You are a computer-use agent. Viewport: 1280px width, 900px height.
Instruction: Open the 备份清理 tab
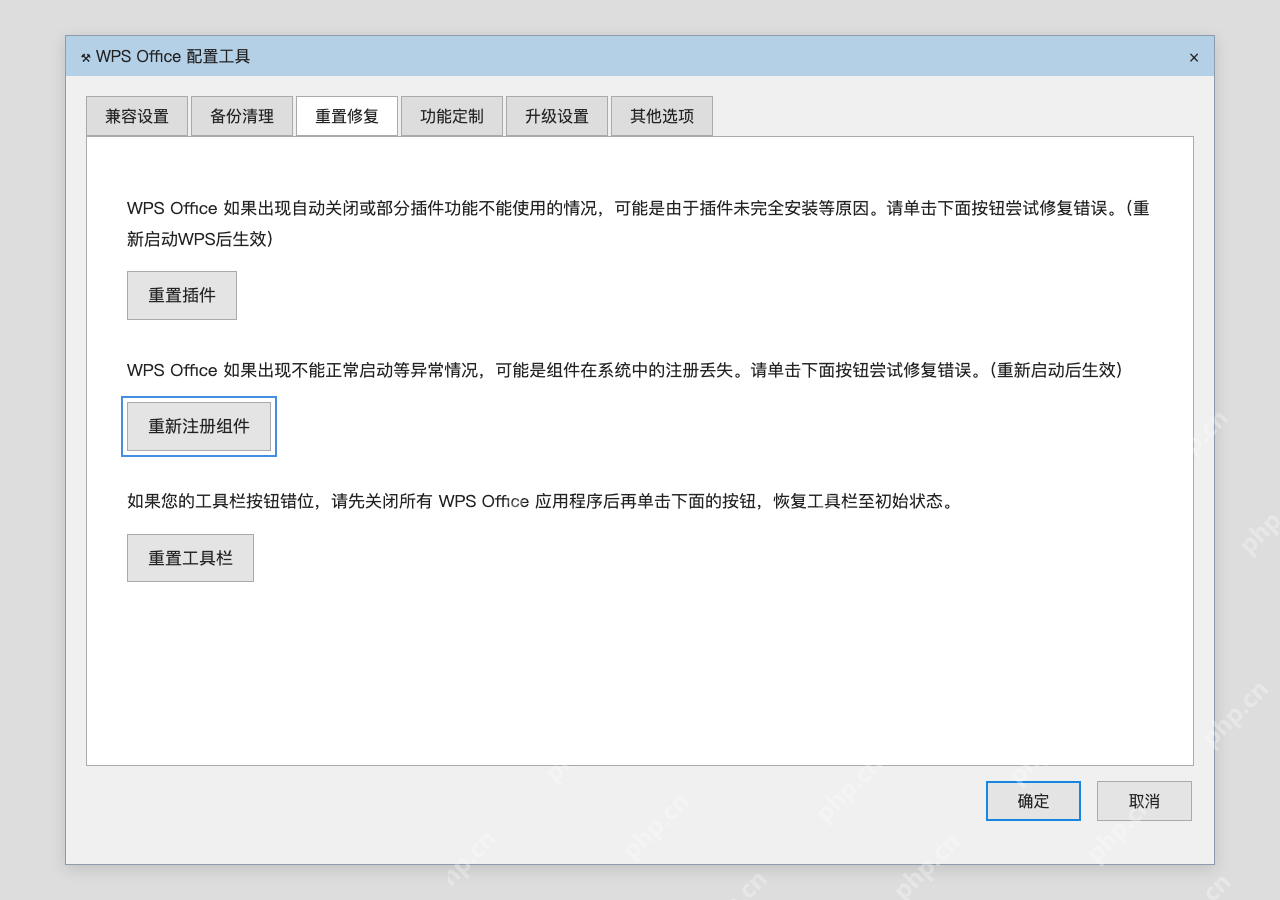(242, 116)
